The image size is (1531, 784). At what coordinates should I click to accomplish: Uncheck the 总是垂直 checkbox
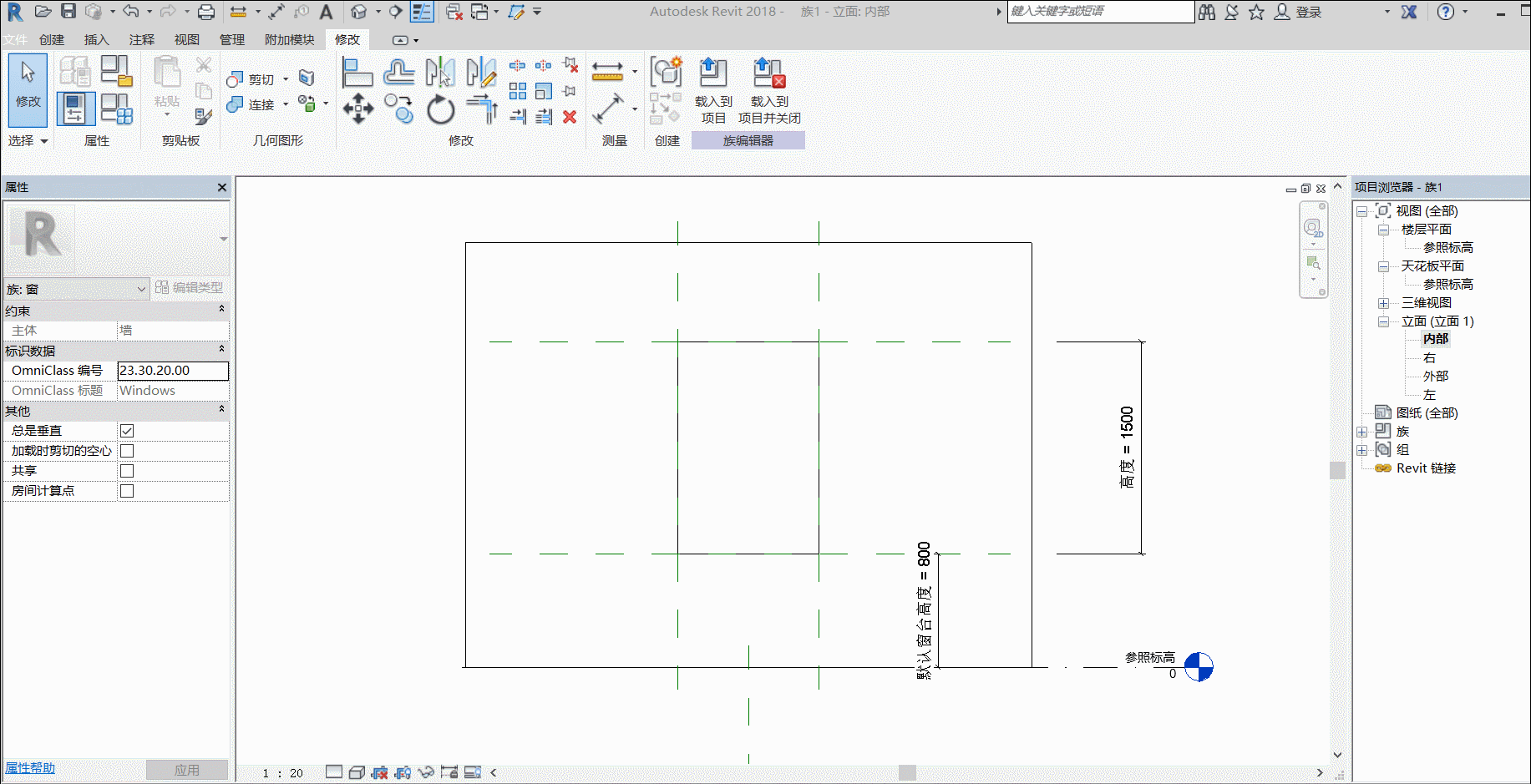pos(127,431)
